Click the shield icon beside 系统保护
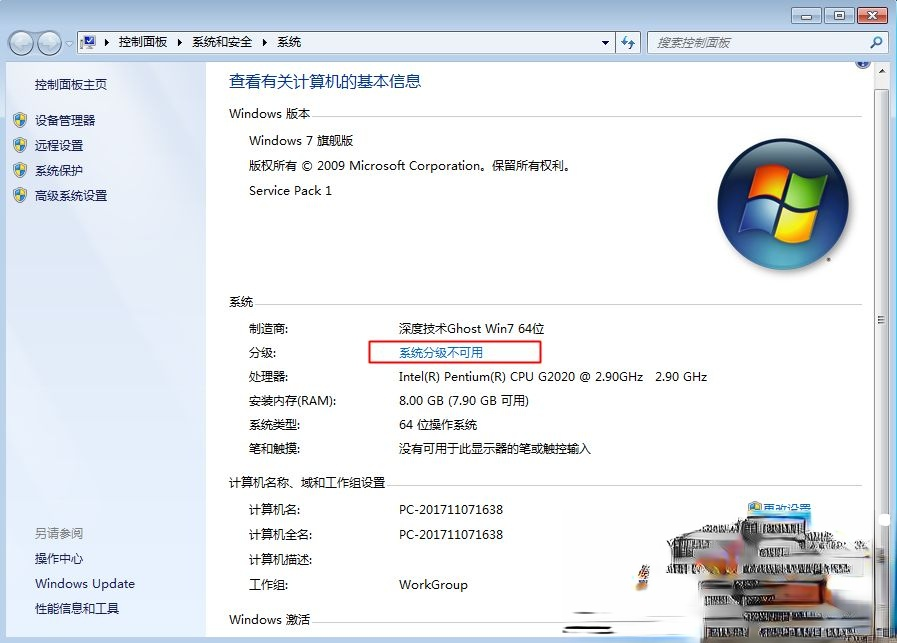 click(20, 170)
